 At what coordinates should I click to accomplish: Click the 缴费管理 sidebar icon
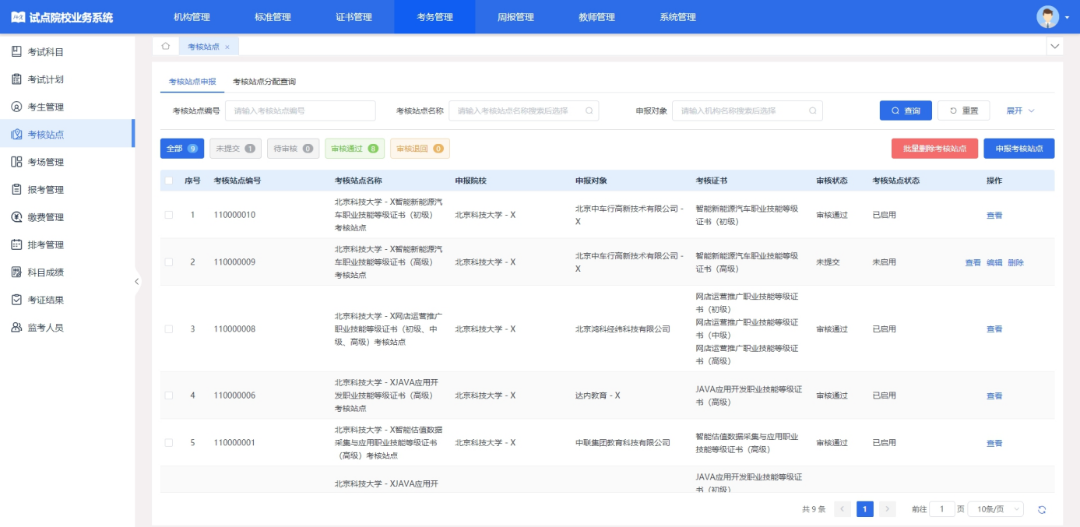(17, 217)
